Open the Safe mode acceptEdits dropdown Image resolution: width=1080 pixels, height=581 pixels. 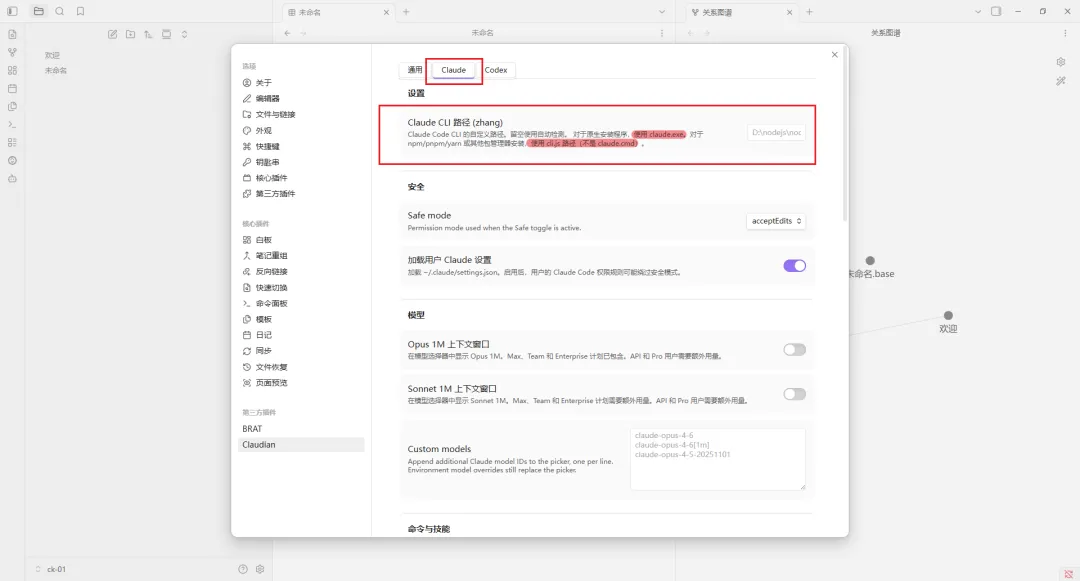(x=776, y=221)
